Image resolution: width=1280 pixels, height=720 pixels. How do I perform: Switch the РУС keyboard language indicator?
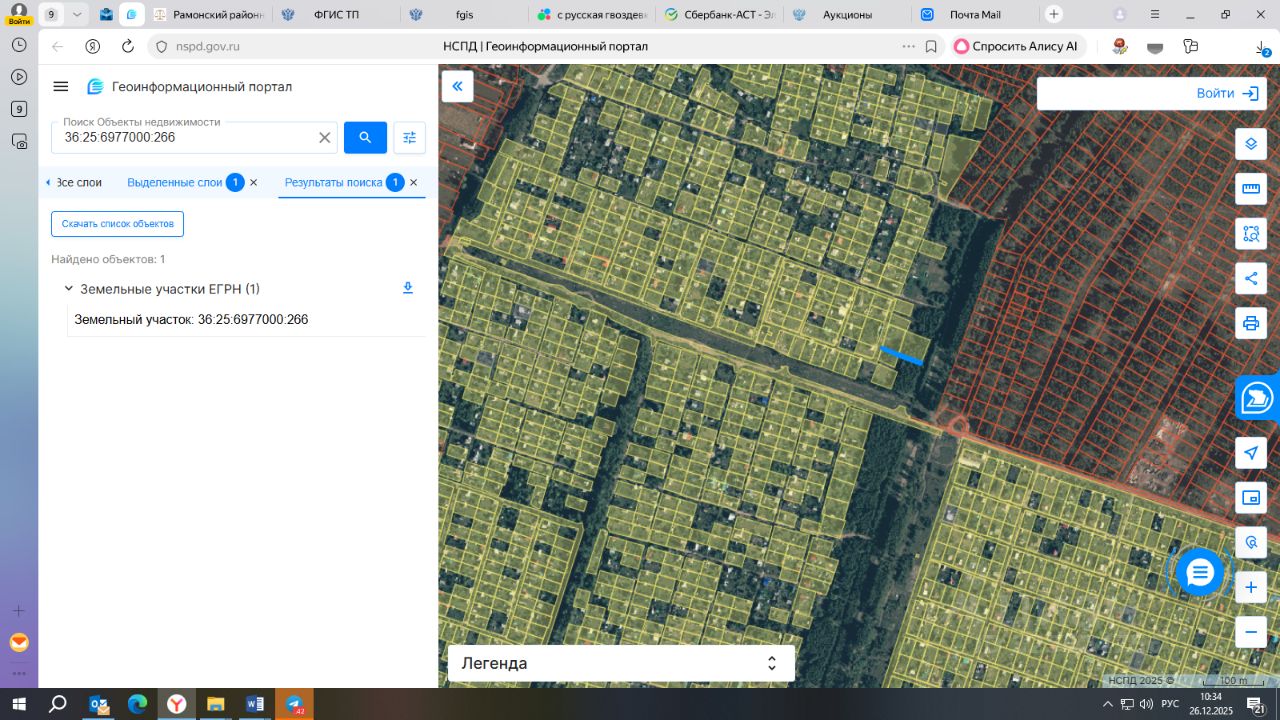1170,705
